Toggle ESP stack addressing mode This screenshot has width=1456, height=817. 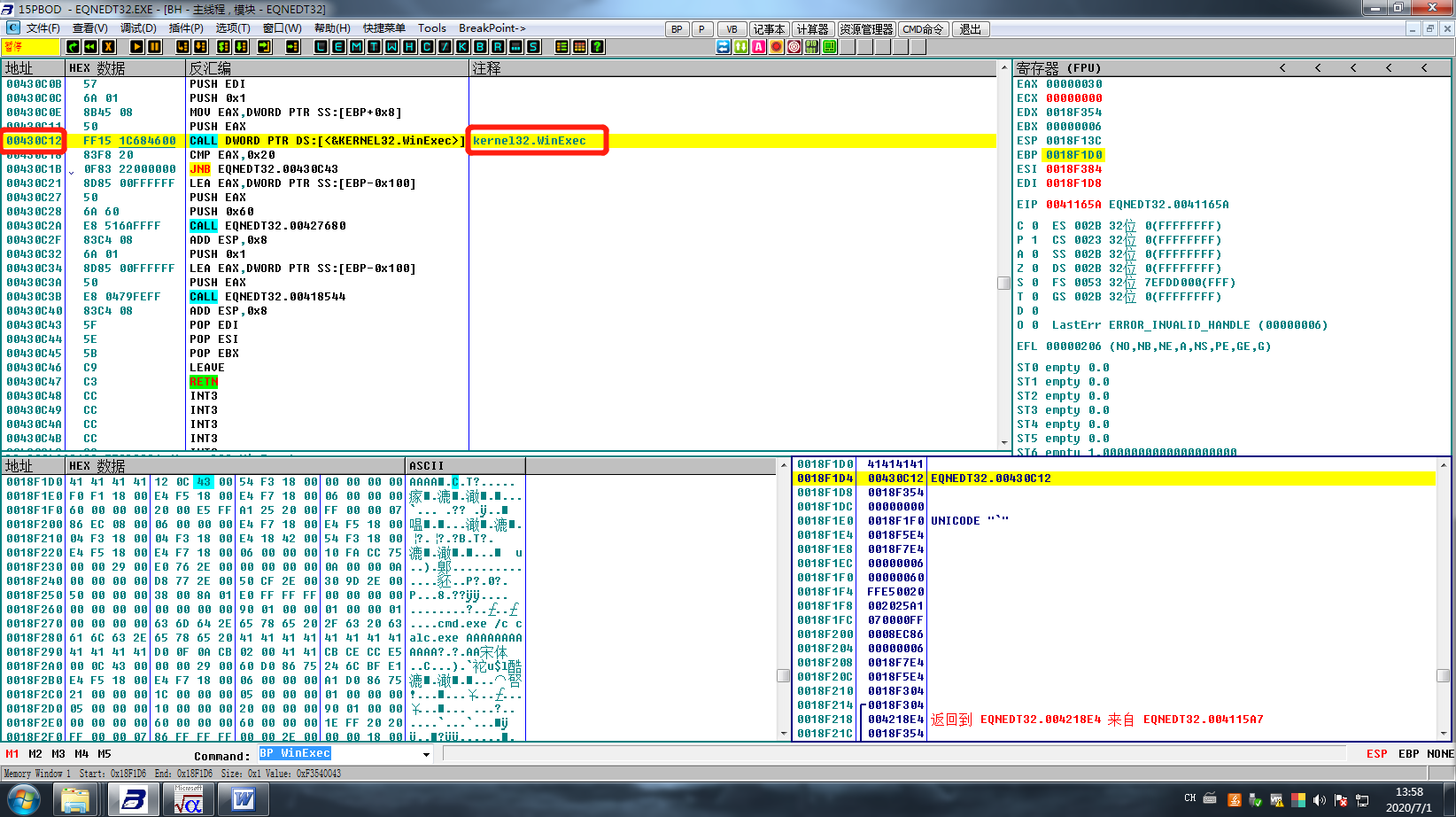1377,754
